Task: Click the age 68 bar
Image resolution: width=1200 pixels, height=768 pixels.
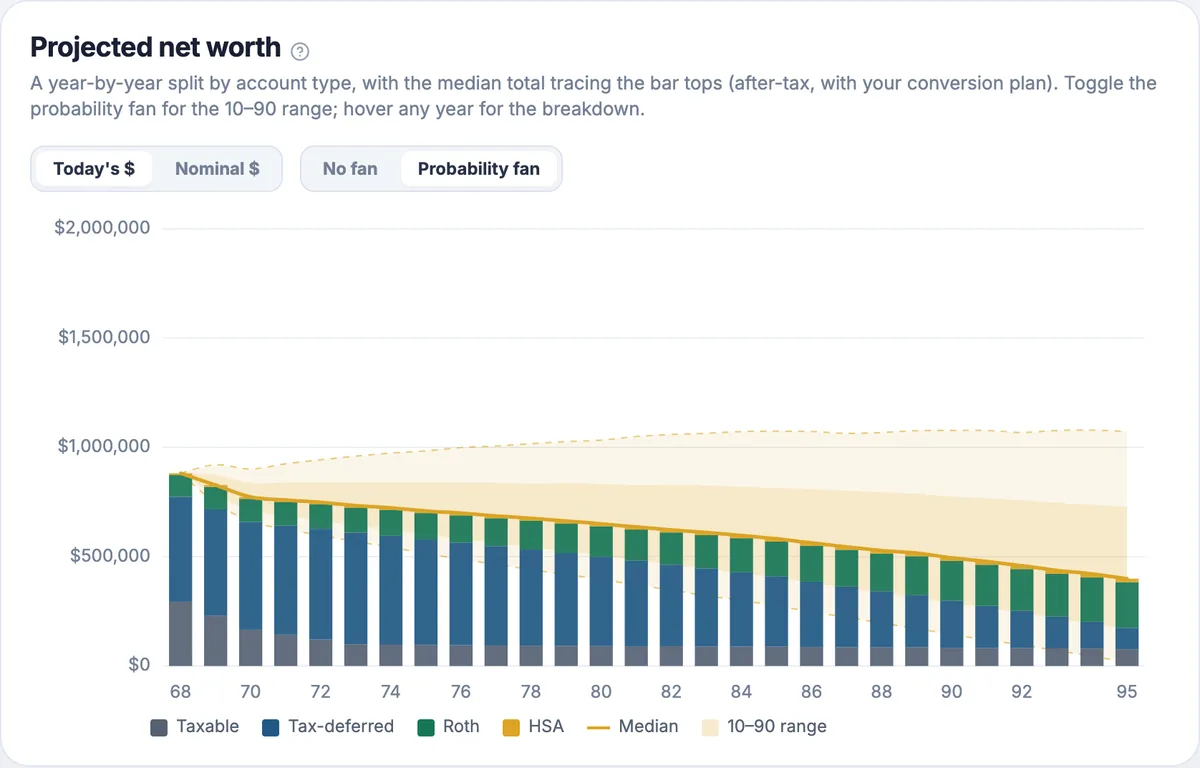Action: (x=180, y=570)
